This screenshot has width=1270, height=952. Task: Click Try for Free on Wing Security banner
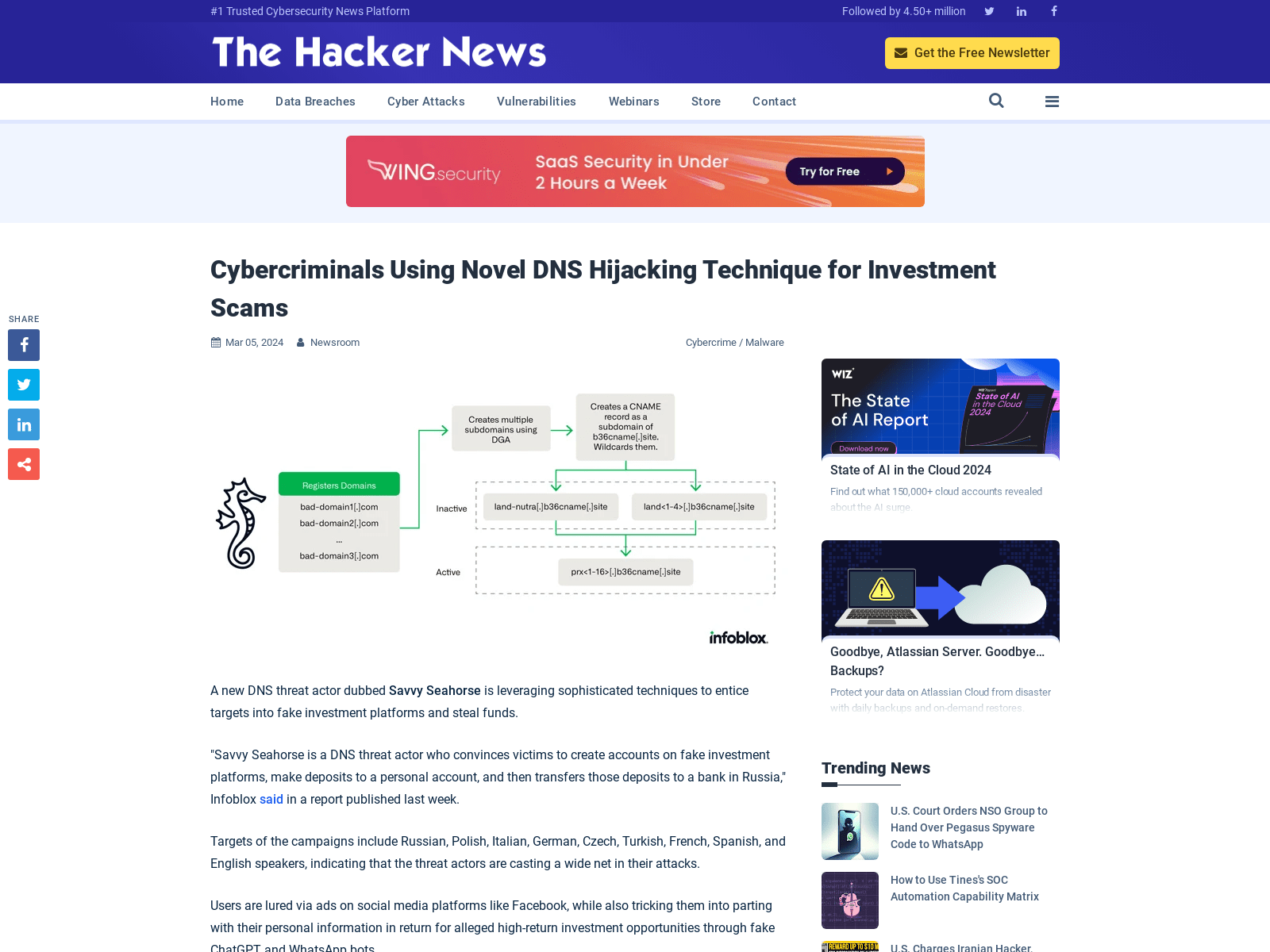845,171
